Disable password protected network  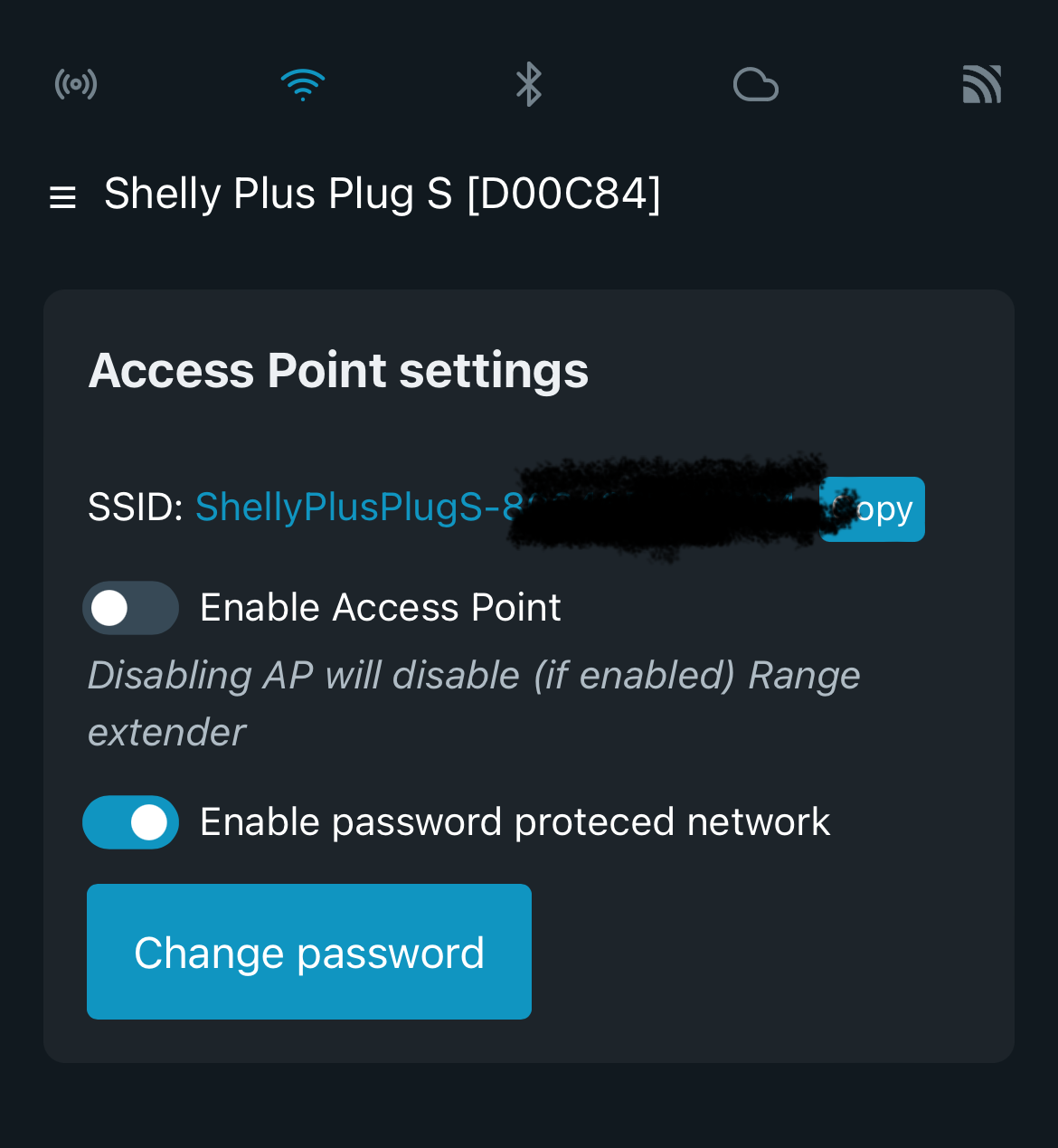click(130, 821)
